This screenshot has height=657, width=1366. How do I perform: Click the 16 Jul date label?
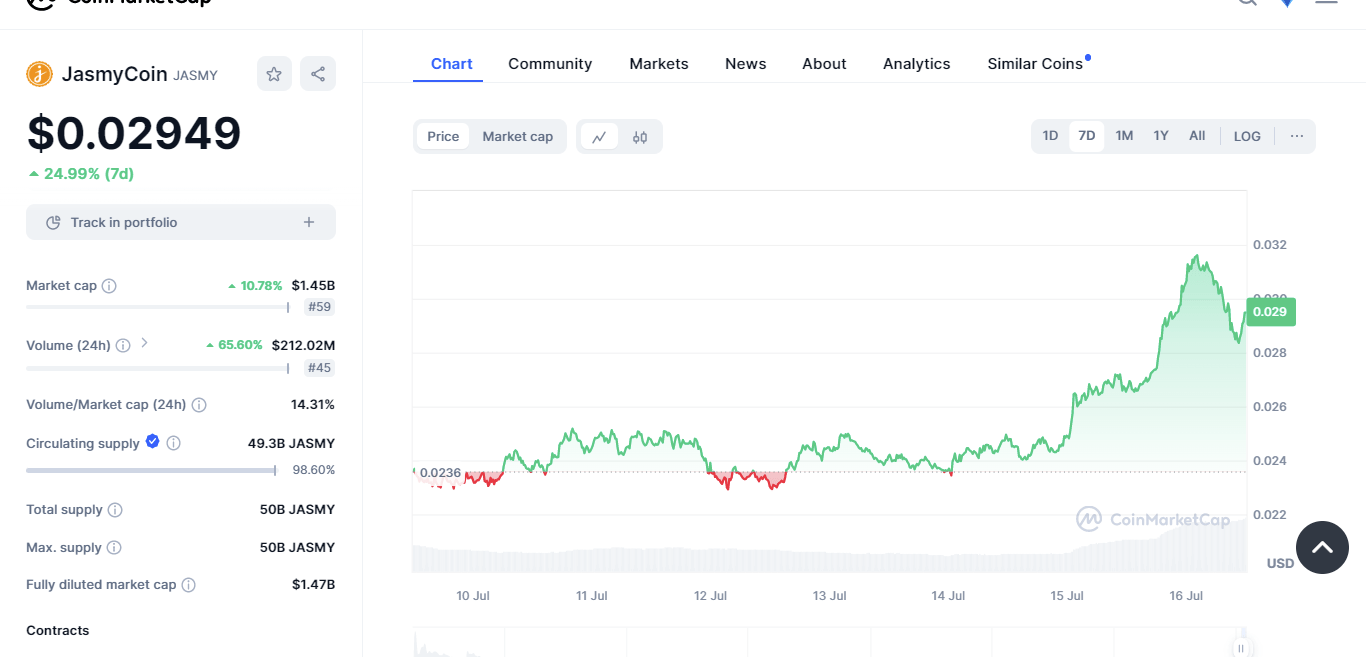1186,596
